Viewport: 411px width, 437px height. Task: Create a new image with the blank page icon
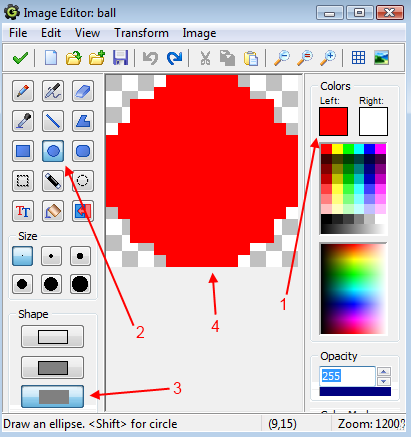coord(51,58)
